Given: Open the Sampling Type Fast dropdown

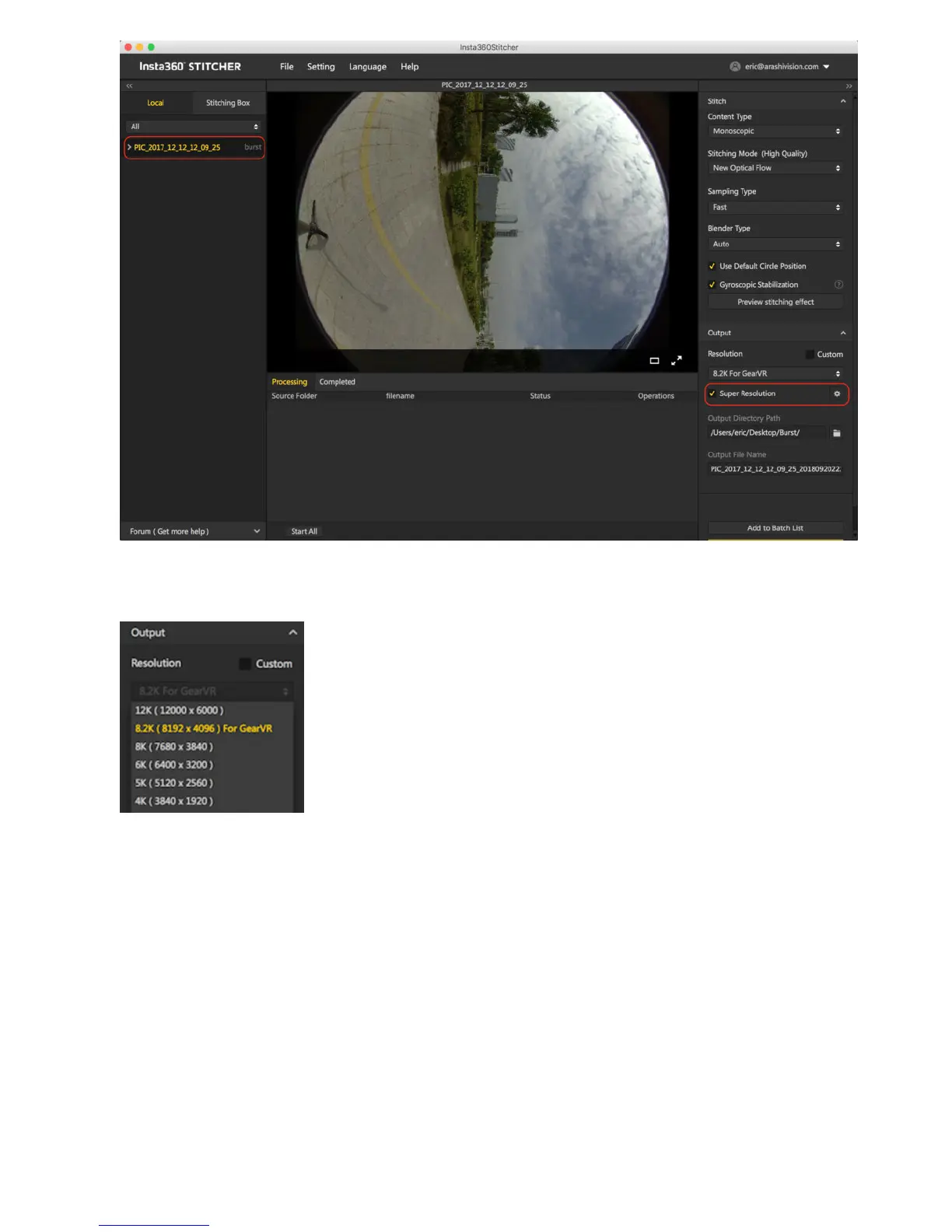Looking at the screenshot, I should pos(775,208).
